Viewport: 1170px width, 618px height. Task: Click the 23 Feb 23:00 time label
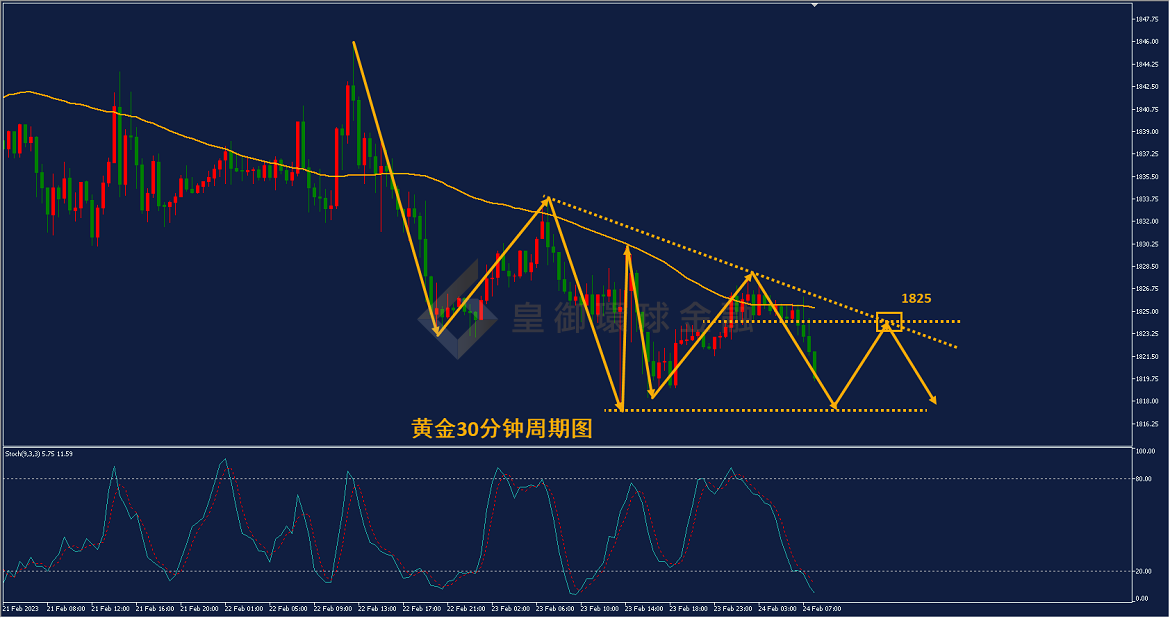(733, 609)
